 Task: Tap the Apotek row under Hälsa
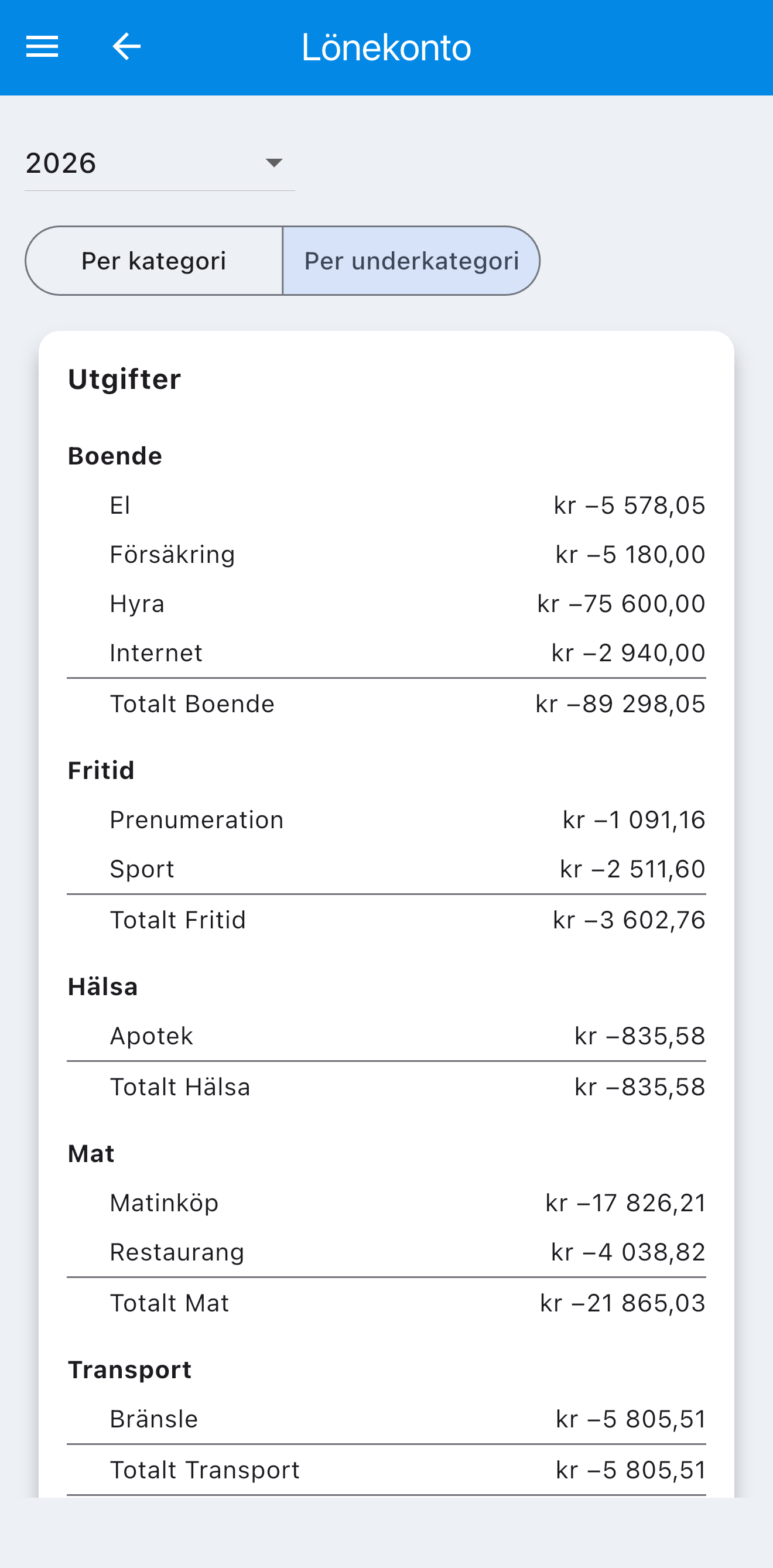(x=386, y=1036)
